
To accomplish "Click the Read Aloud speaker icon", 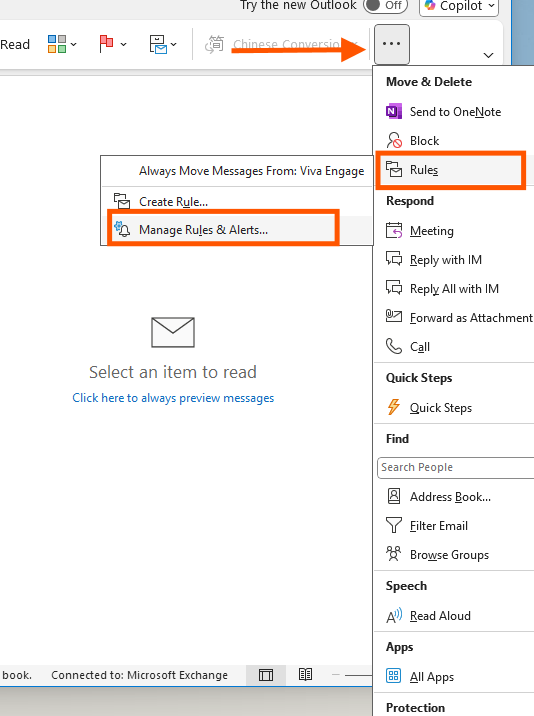I will [x=394, y=615].
